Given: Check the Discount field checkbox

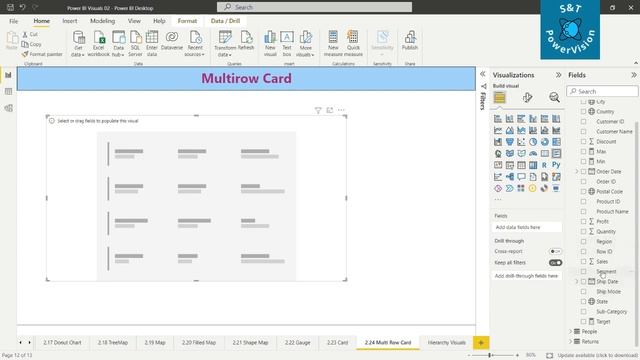Looking at the screenshot, I should click(583, 142).
